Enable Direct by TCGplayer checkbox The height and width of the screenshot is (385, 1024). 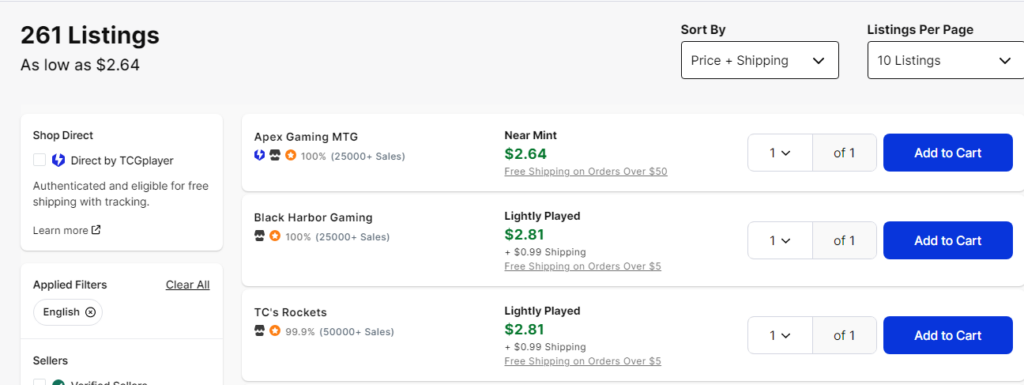(39, 160)
